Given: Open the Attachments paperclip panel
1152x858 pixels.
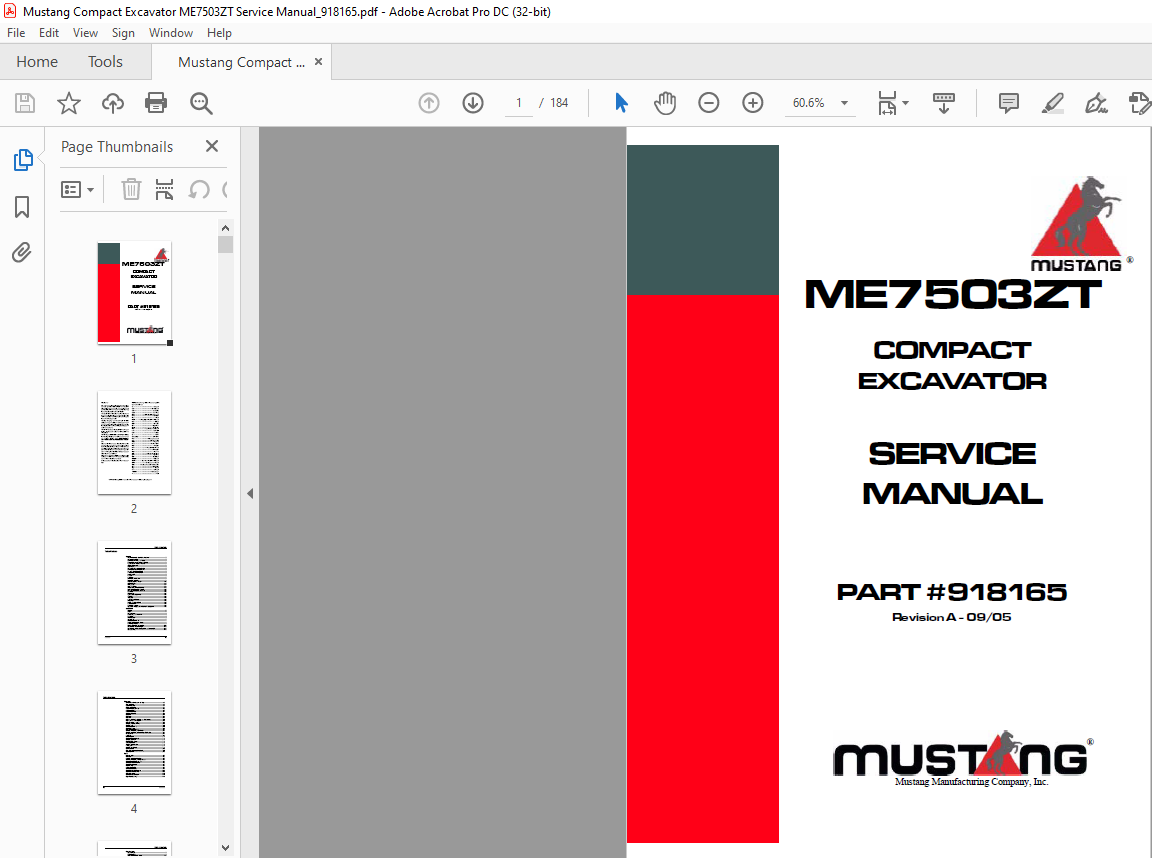Looking at the screenshot, I should click(x=22, y=253).
